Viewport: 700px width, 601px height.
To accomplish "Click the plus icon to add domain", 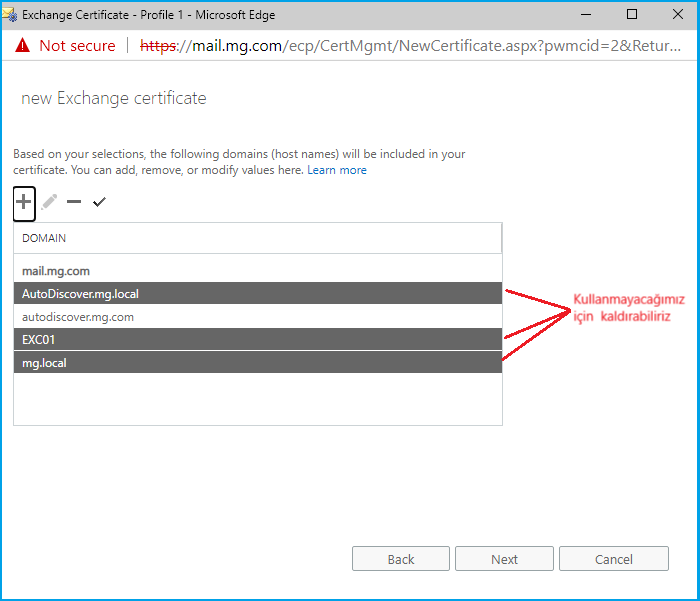I will click(24, 202).
